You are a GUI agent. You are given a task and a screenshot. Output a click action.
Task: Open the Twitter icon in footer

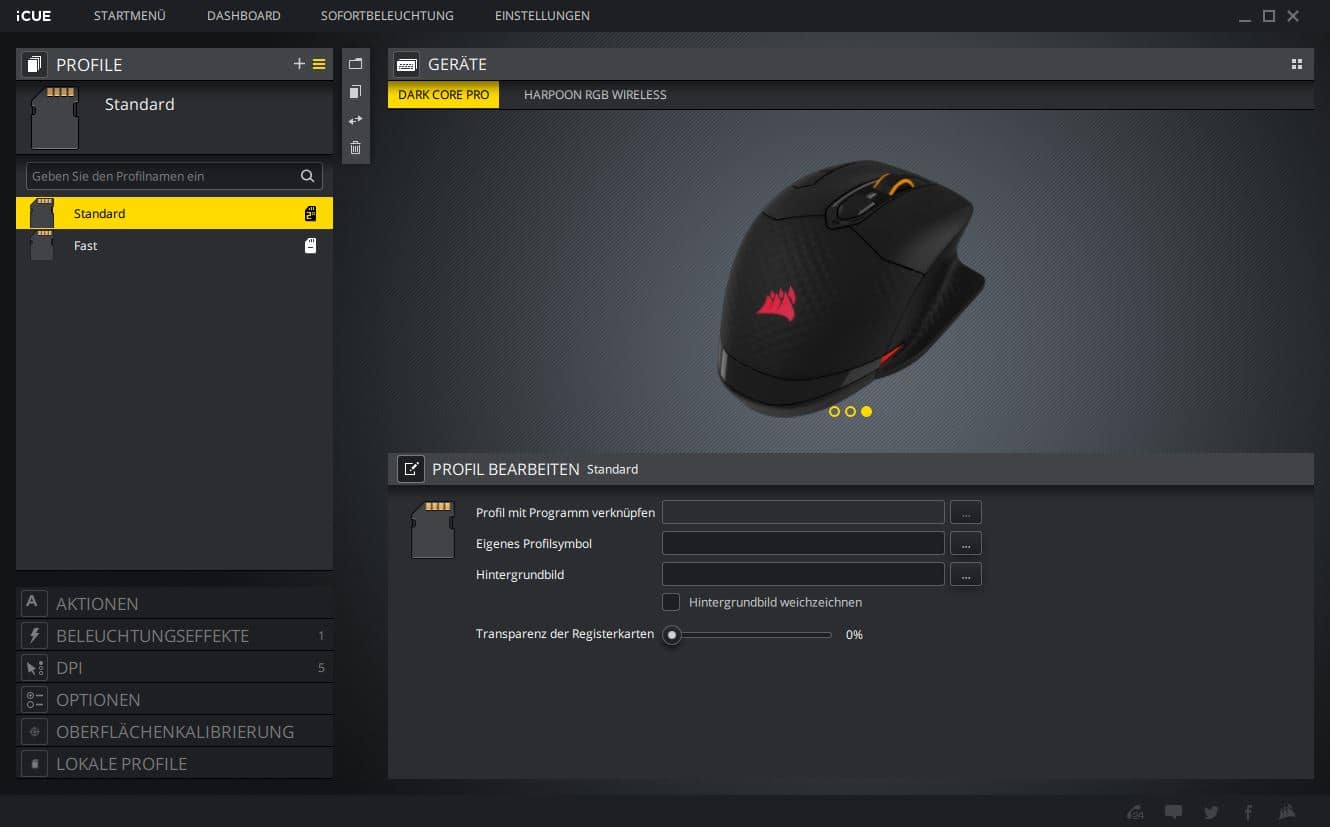click(x=1211, y=812)
